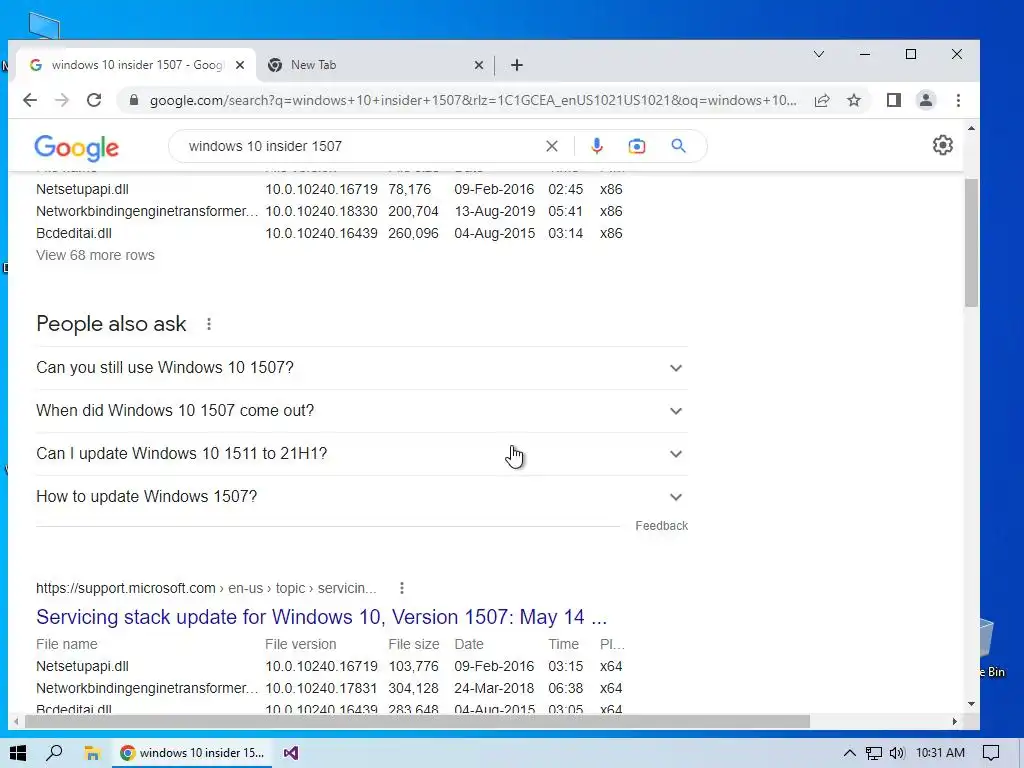Image resolution: width=1024 pixels, height=768 pixels.
Task: Expand 'When did Windows 10 1507 come out?'
Action: point(362,411)
